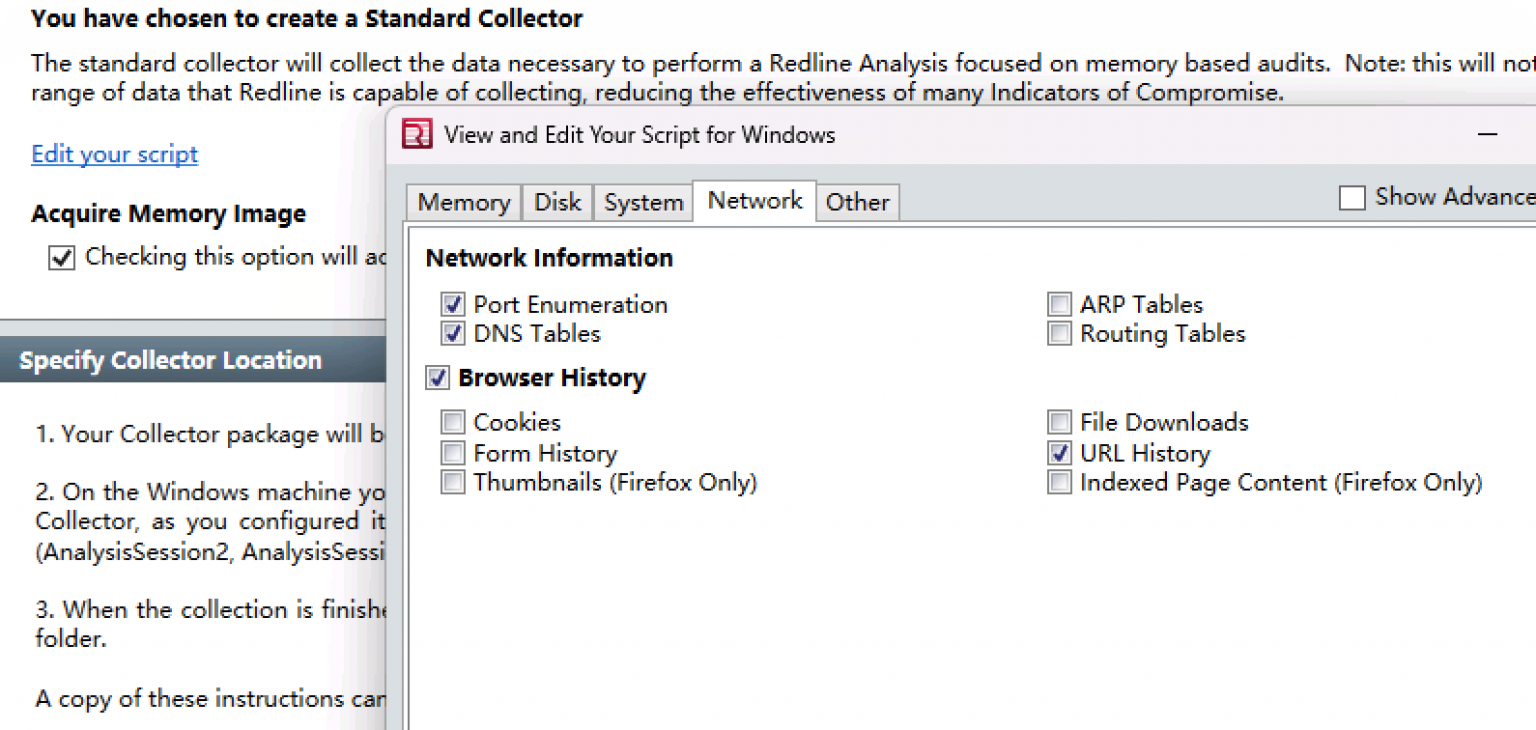Switch to the Memory tab
The height and width of the screenshot is (730, 1536).
462,201
